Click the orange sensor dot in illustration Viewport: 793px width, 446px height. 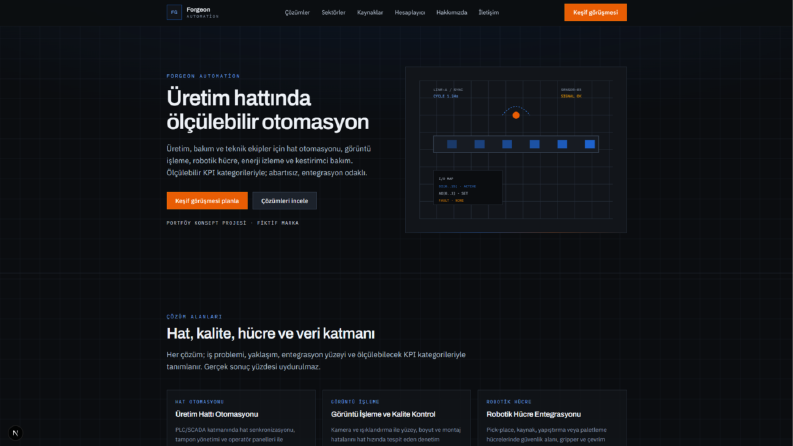pos(516,115)
